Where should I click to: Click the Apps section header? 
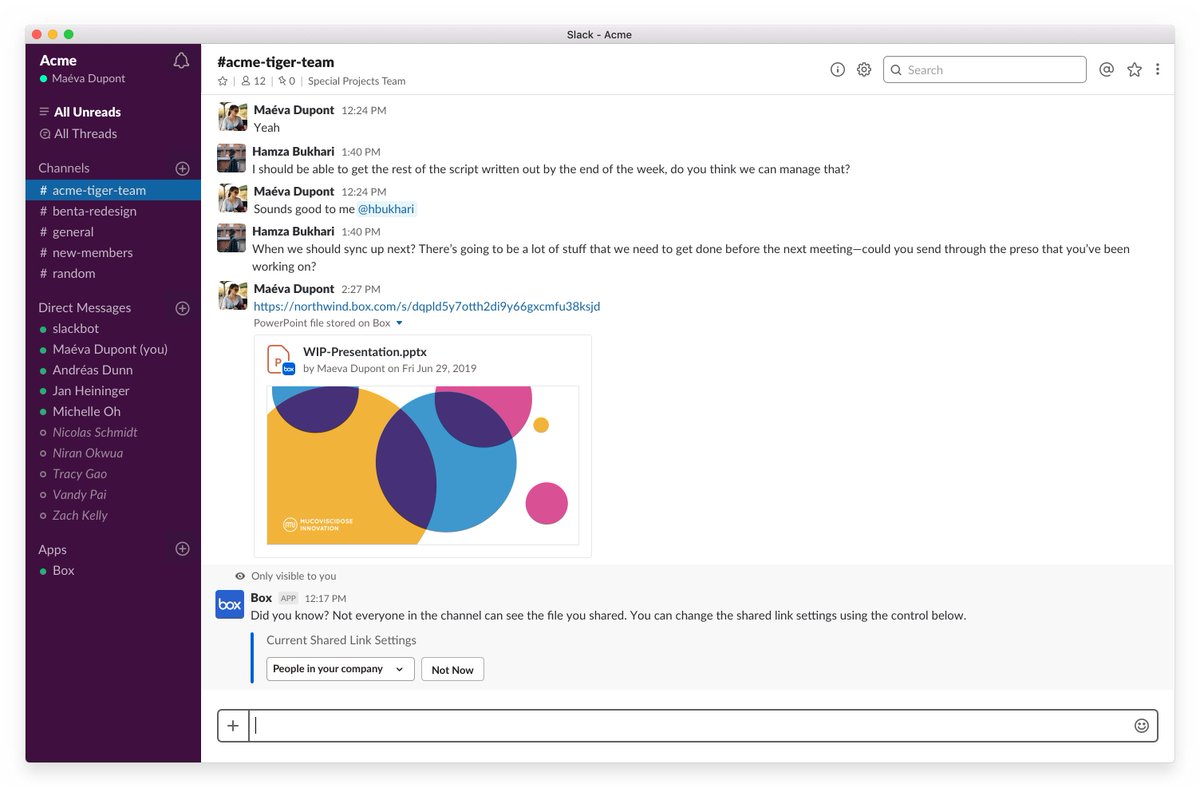pyautogui.click(x=52, y=549)
